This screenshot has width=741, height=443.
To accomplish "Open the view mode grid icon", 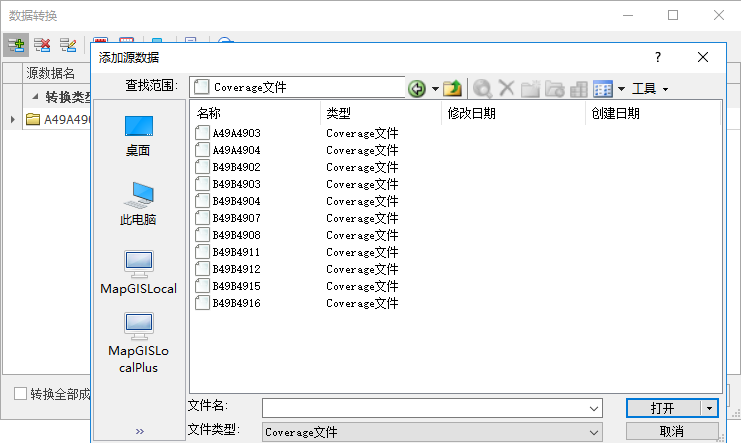I will pos(603,88).
